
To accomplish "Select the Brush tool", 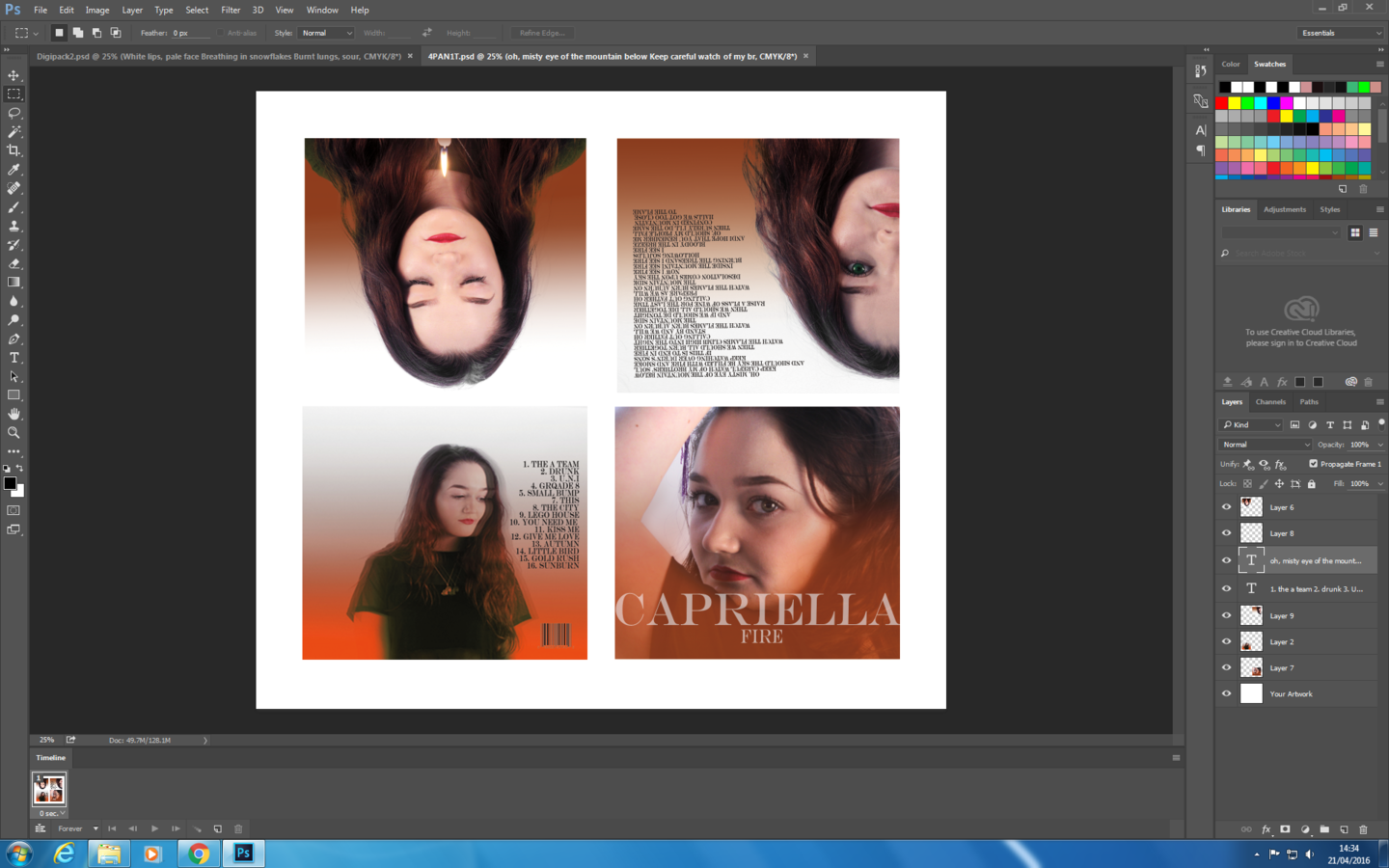I will (14, 206).
